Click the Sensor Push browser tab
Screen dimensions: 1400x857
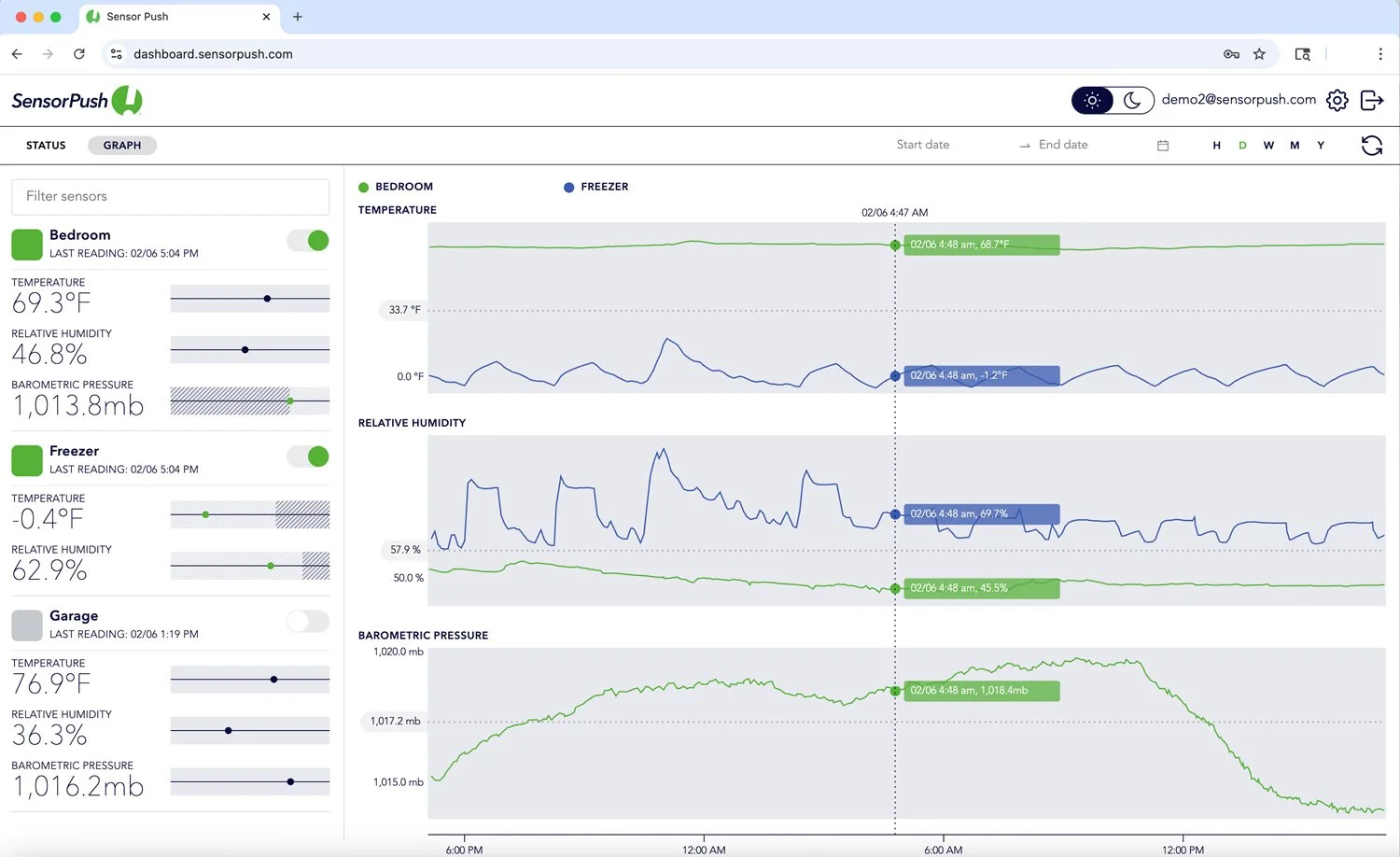click(177, 17)
